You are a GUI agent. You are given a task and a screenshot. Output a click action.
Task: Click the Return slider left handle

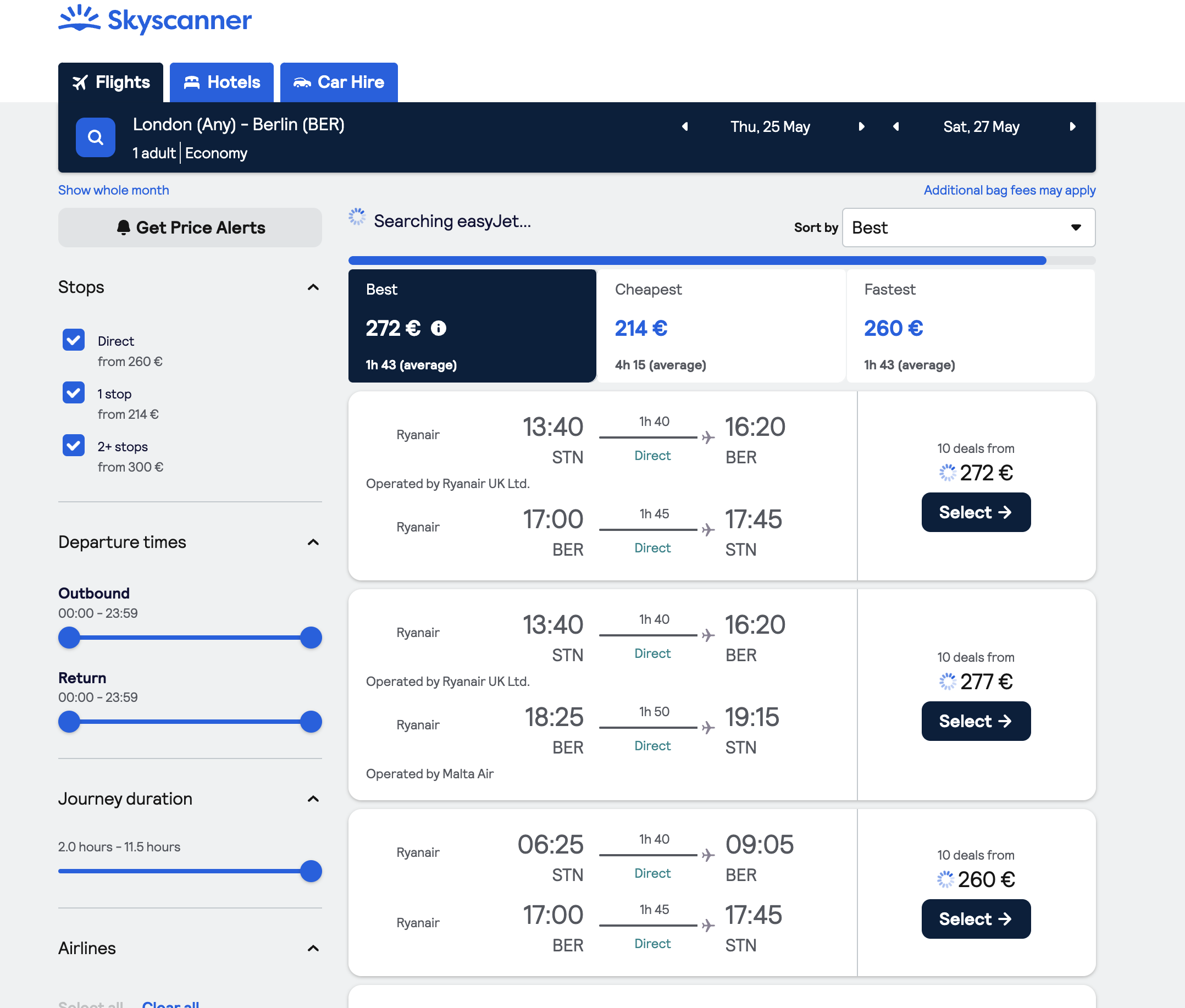click(x=70, y=722)
